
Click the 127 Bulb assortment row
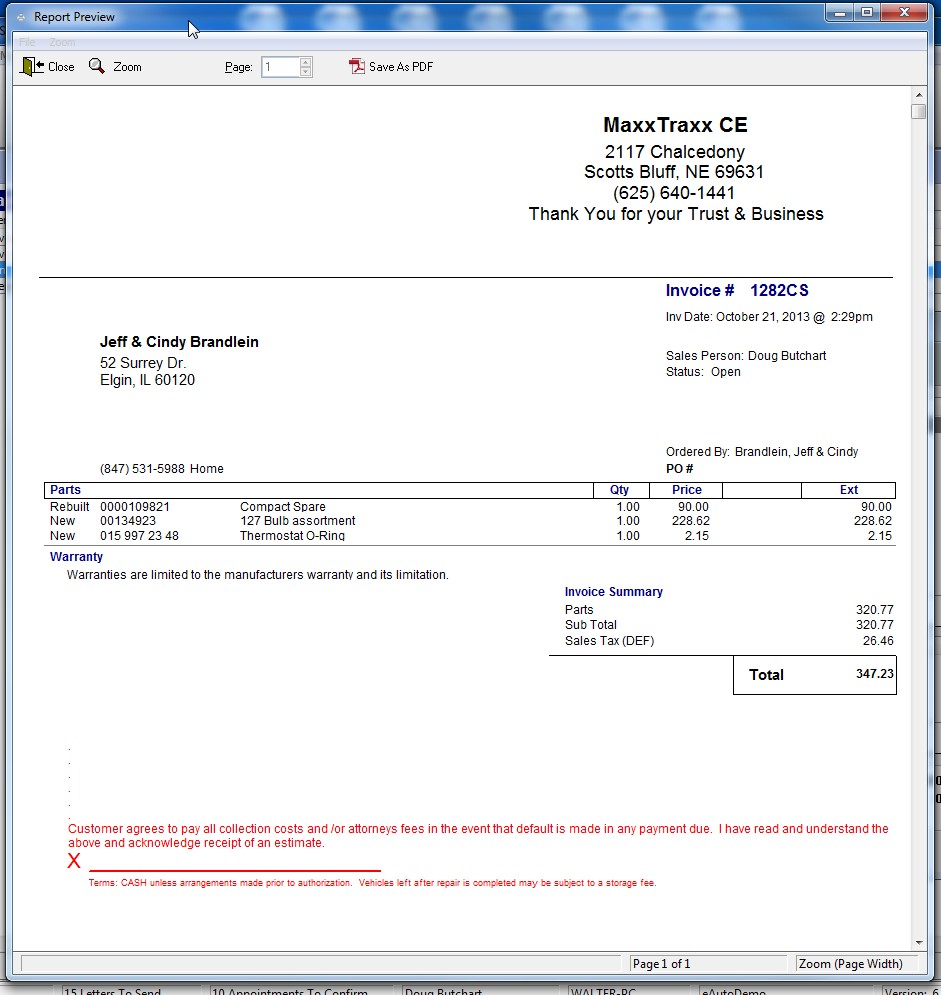click(470, 521)
